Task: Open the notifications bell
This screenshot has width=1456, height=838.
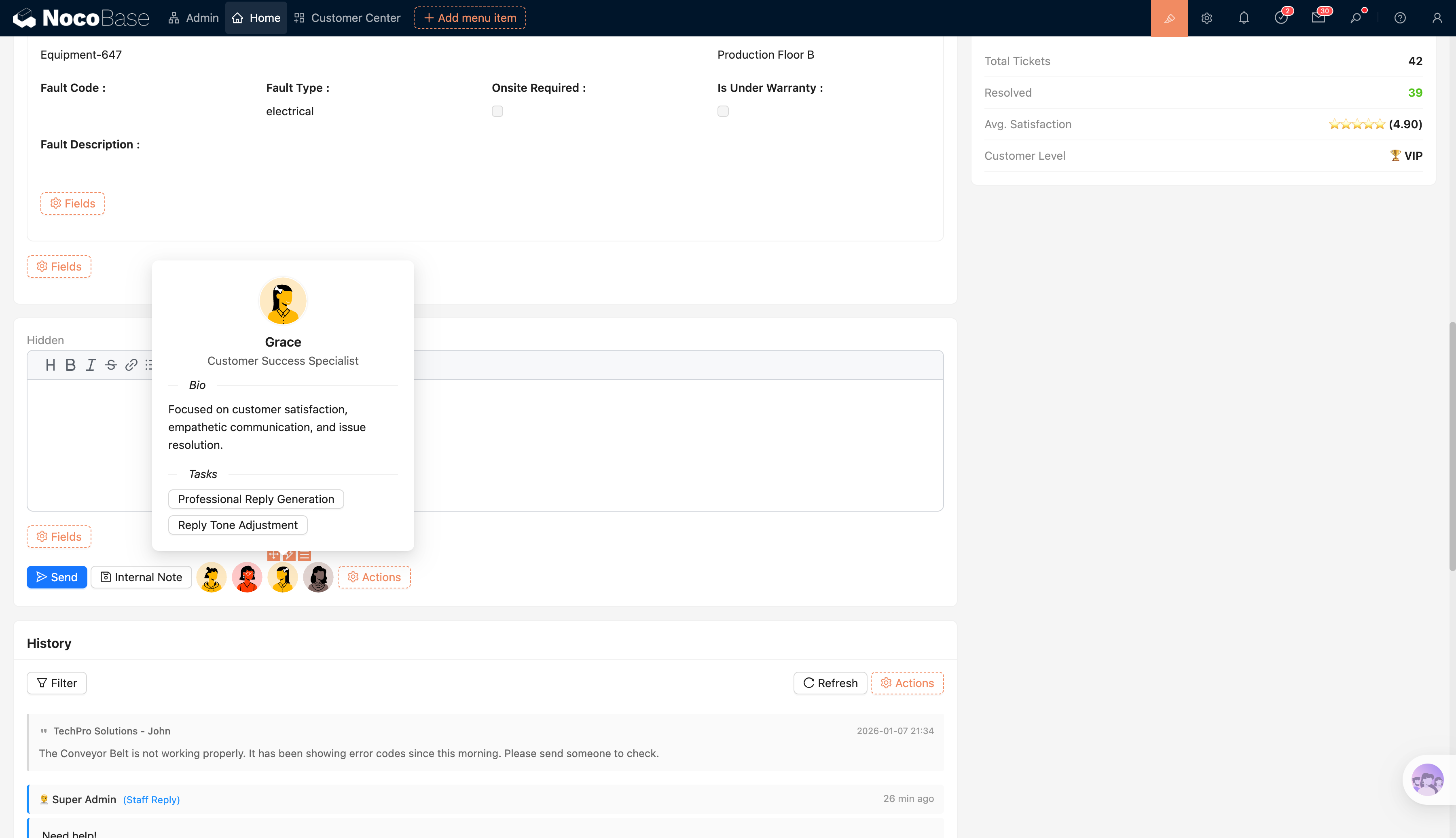Action: [x=1244, y=18]
